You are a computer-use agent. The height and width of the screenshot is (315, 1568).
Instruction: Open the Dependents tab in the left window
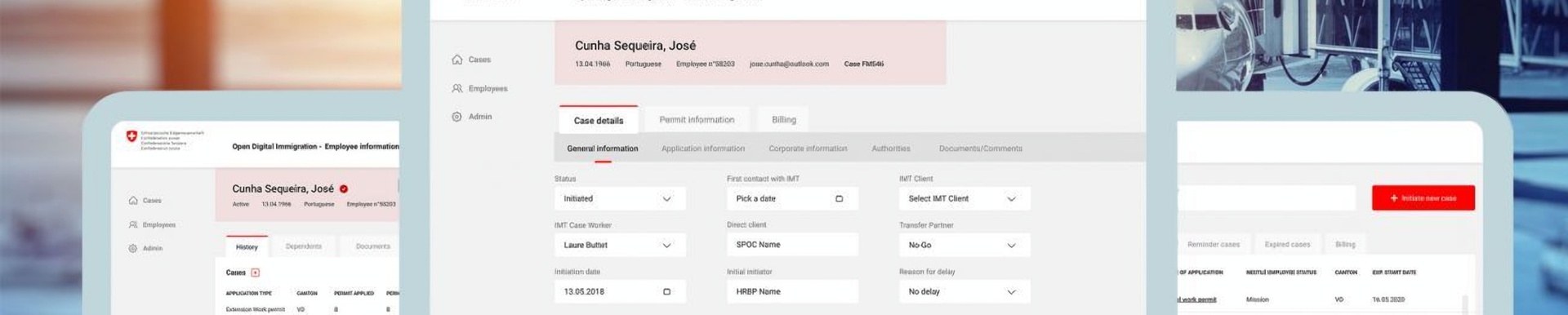[304, 246]
